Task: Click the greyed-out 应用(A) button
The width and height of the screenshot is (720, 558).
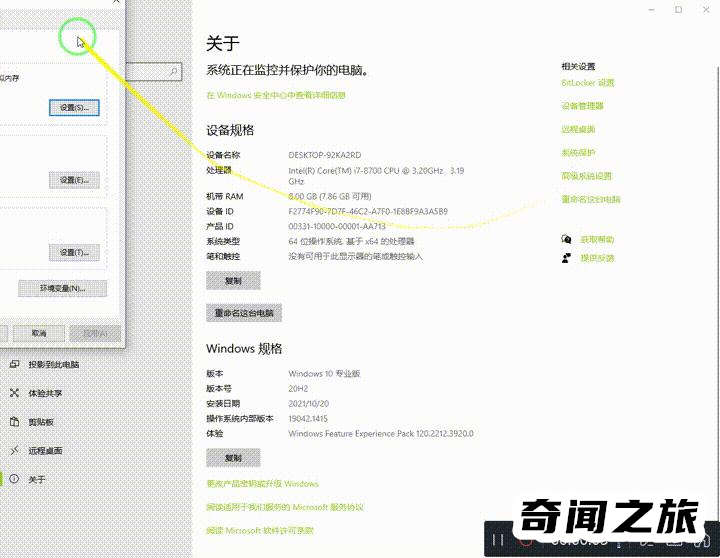Action: pos(95,333)
